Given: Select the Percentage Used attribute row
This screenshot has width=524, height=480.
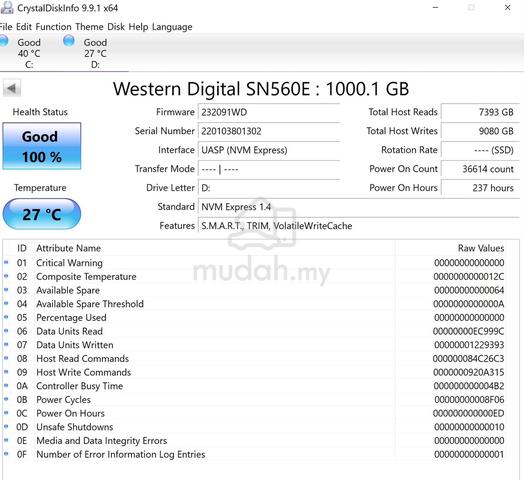Looking at the screenshot, I should (x=254, y=318).
